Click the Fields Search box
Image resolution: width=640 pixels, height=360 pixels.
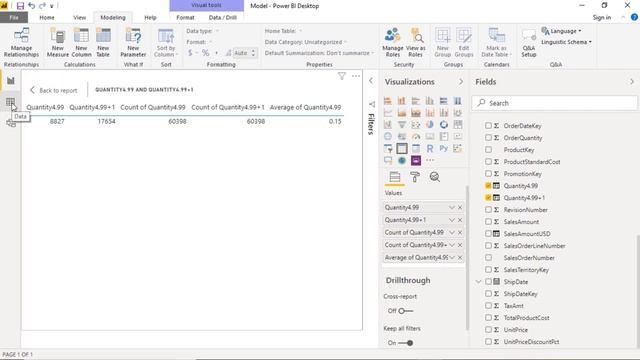(x=554, y=103)
